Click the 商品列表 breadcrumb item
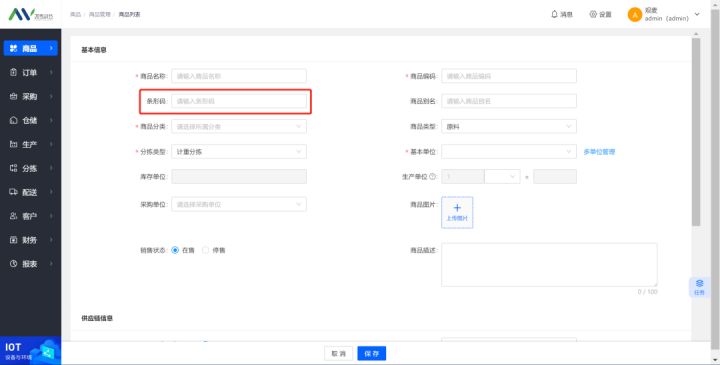 129,14
